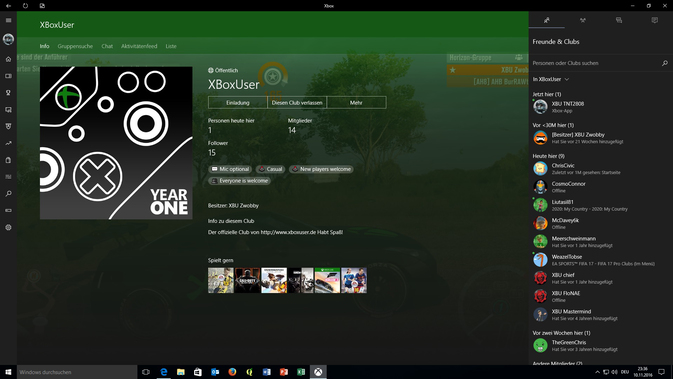Click search magnifier in Freunde & Clubs

pyautogui.click(x=664, y=63)
